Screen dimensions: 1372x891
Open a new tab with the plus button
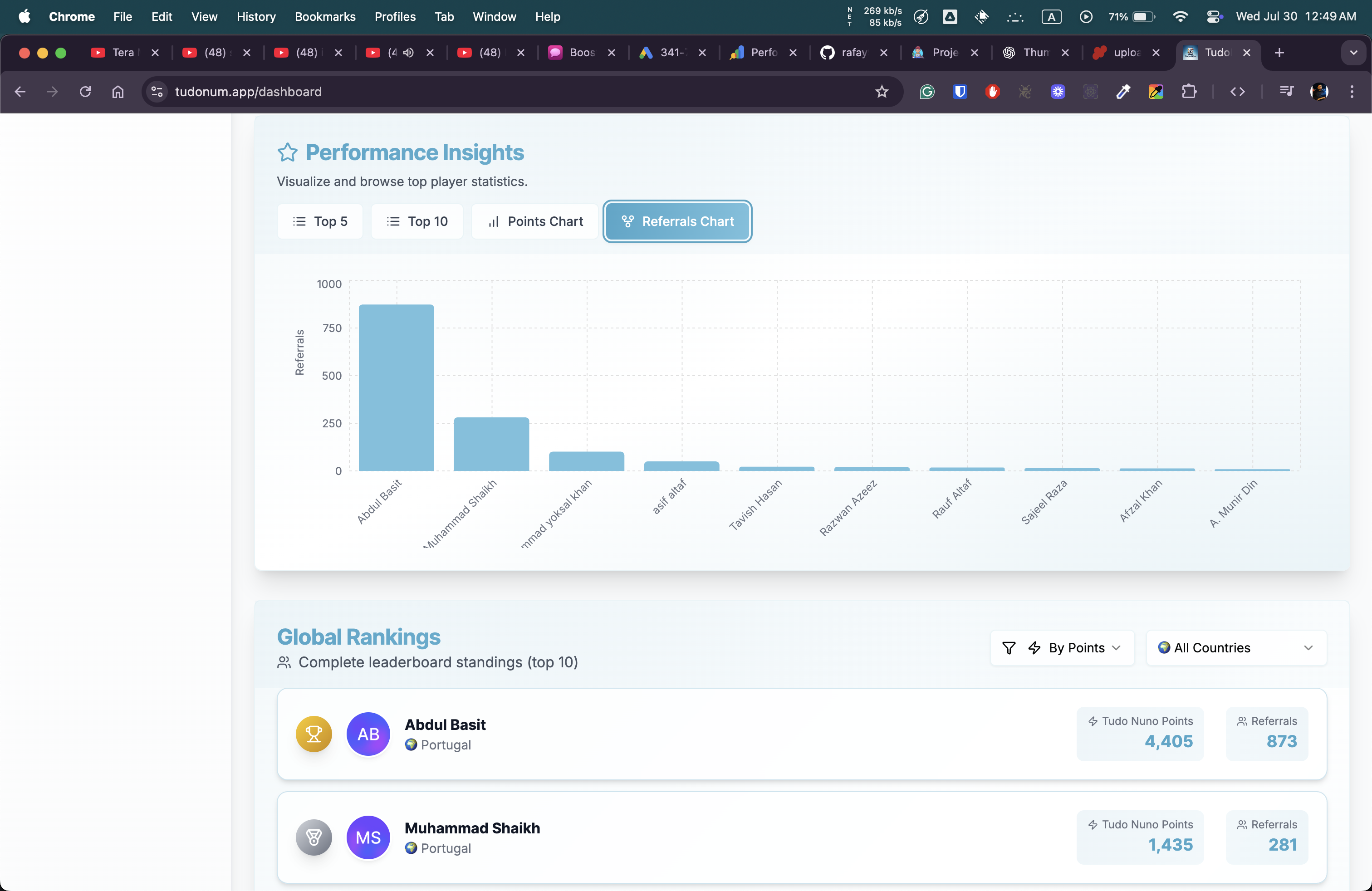[1279, 53]
